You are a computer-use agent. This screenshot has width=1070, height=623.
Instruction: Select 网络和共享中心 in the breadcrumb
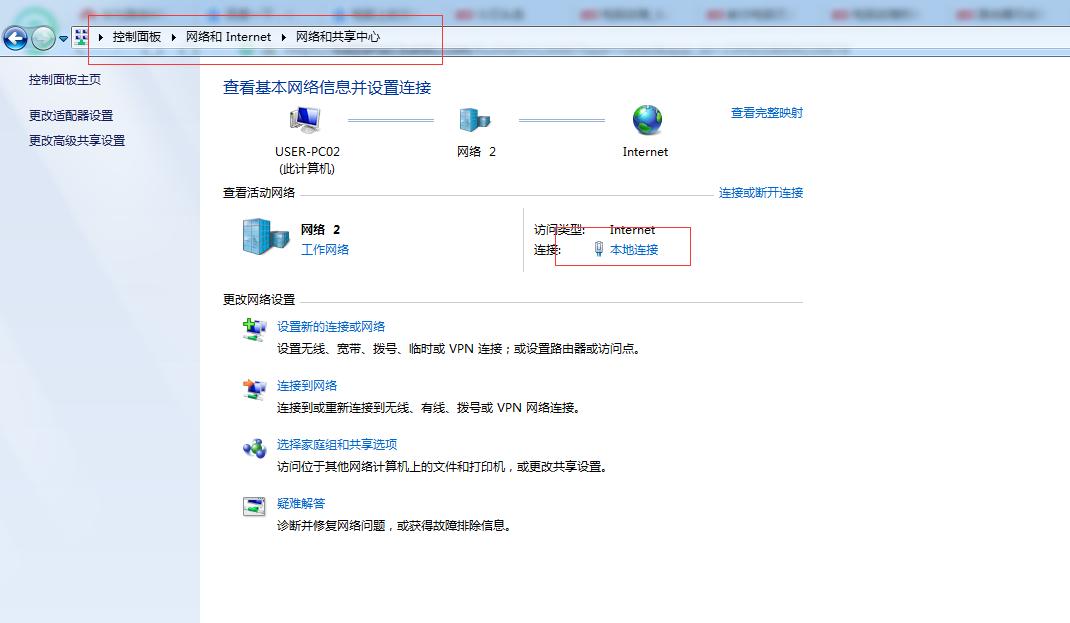point(336,37)
